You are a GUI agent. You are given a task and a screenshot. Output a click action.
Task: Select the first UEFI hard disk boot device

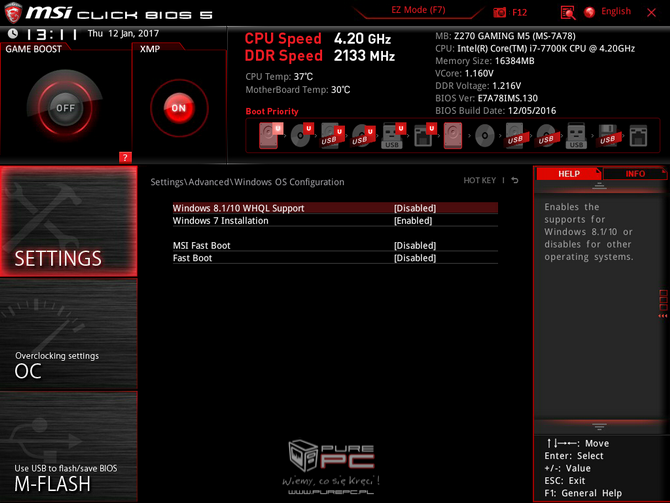pos(269,135)
